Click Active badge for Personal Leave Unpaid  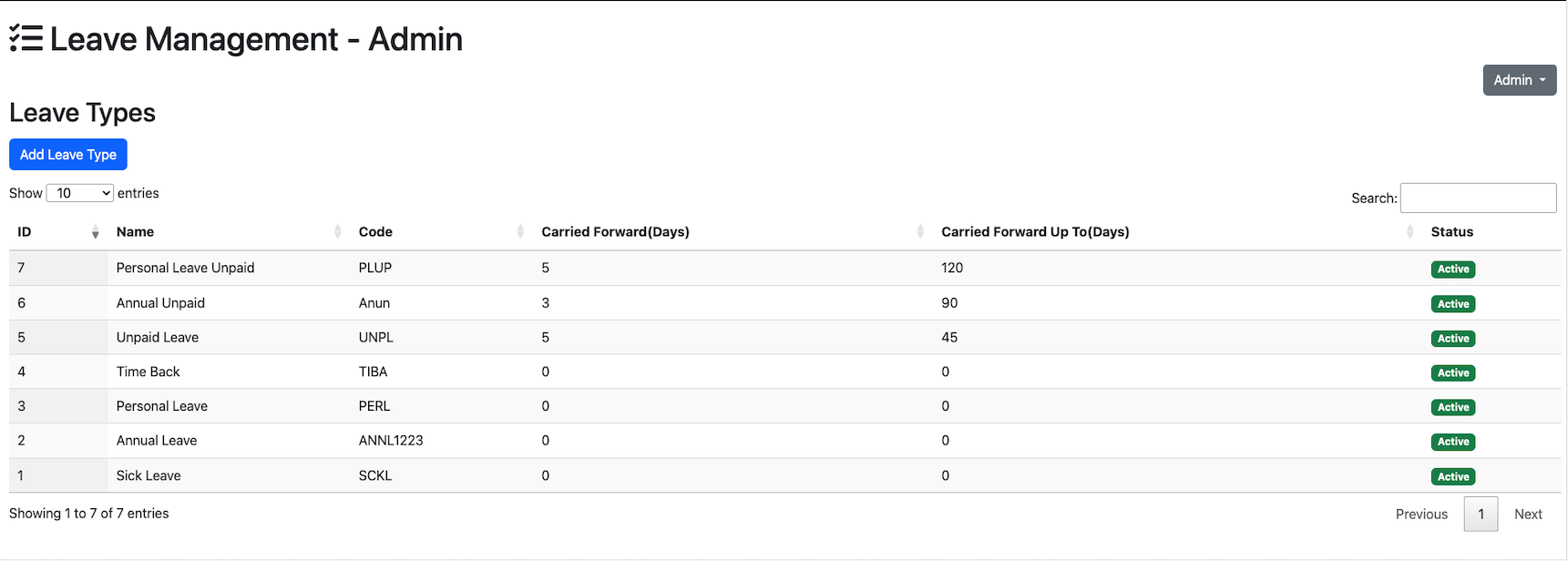1452,270
